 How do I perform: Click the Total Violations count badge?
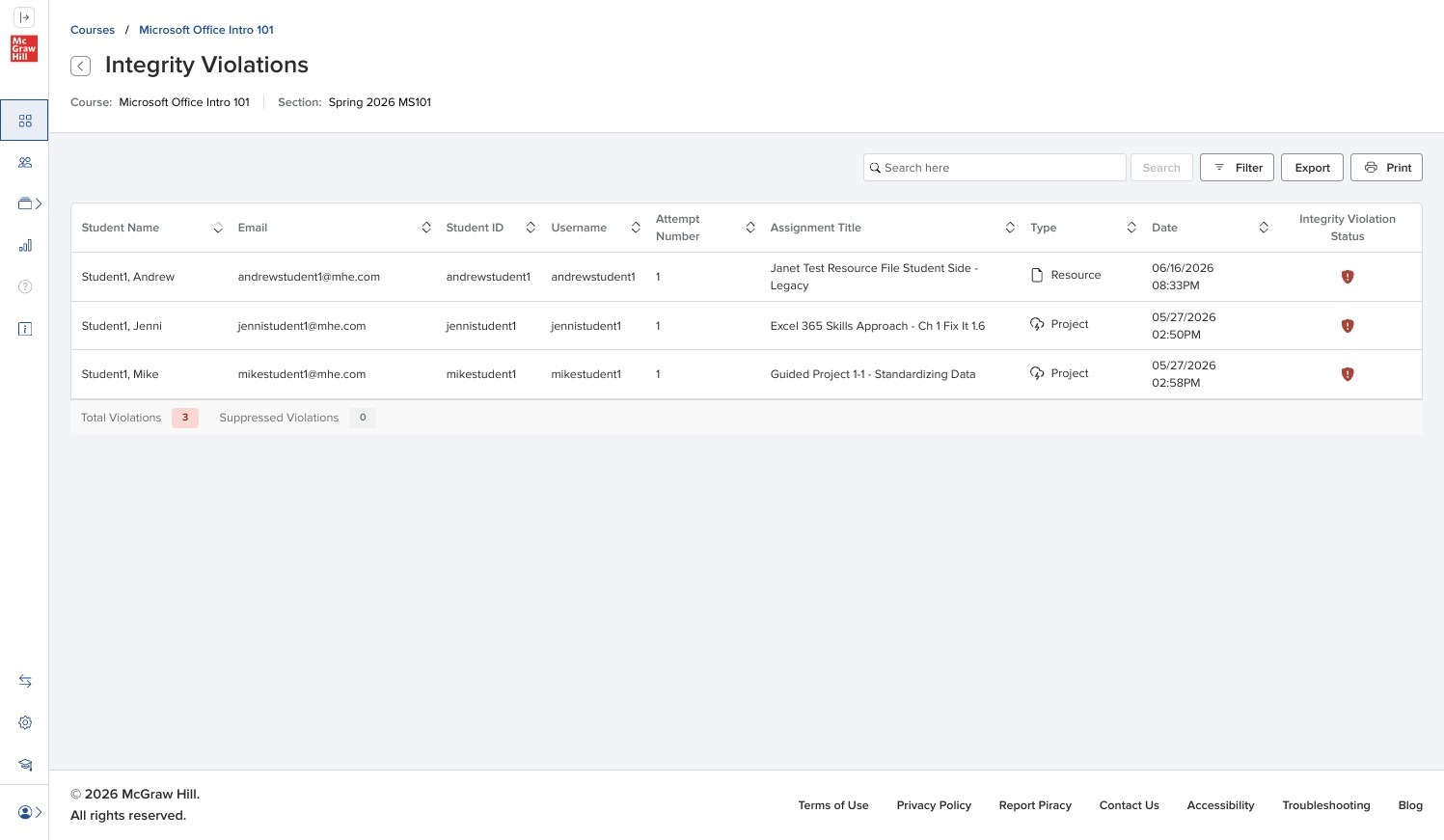(x=185, y=418)
